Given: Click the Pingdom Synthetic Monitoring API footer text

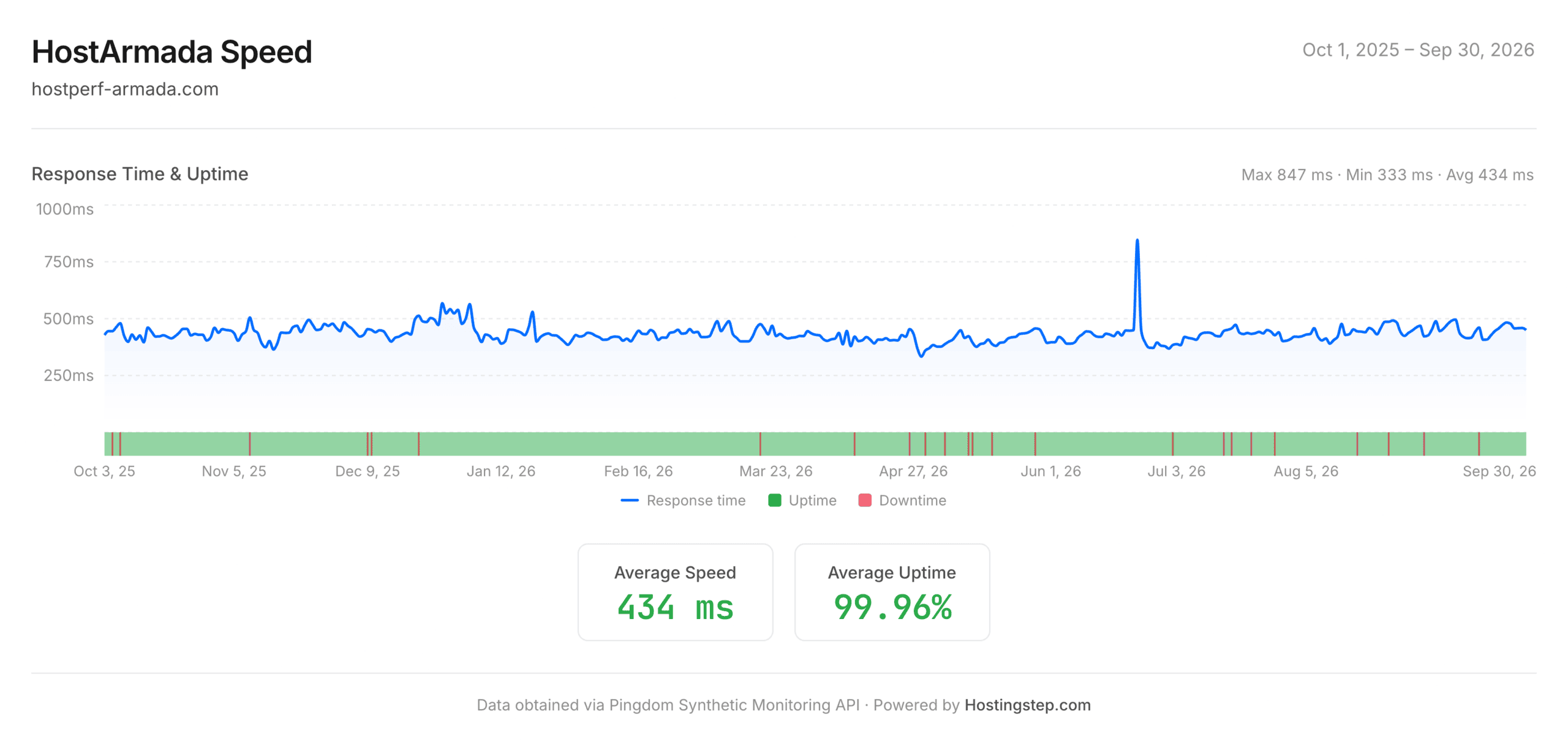Looking at the screenshot, I should click(x=734, y=705).
